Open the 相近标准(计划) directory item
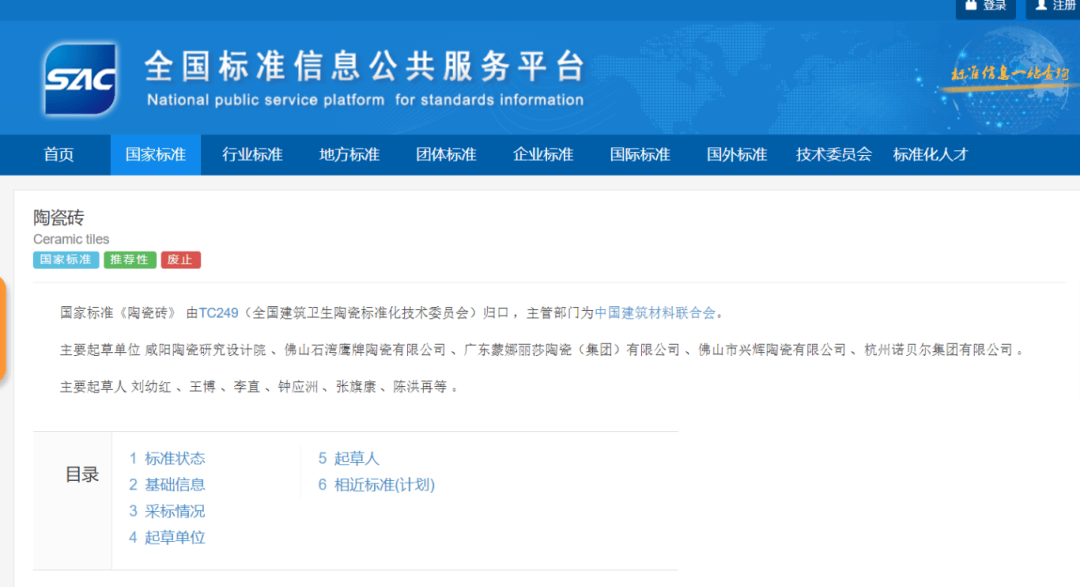The height and width of the screenshot is (587, 1080). coord(384,484)
